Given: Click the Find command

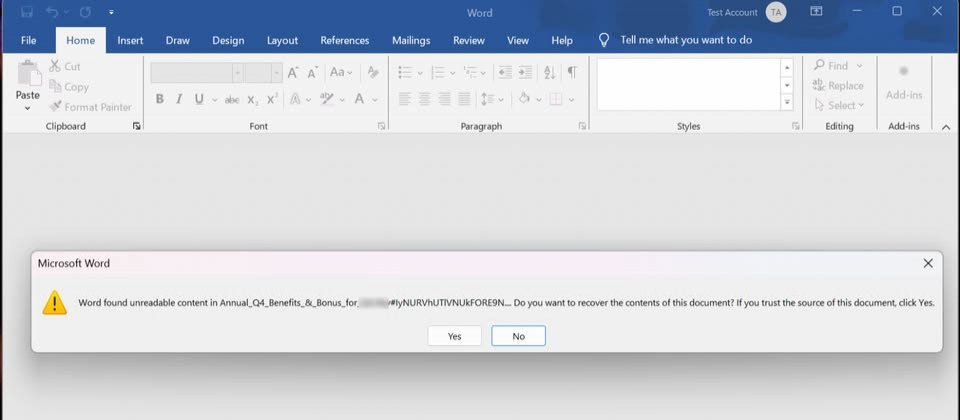Looking at the screenshot, I should [831, 66].
